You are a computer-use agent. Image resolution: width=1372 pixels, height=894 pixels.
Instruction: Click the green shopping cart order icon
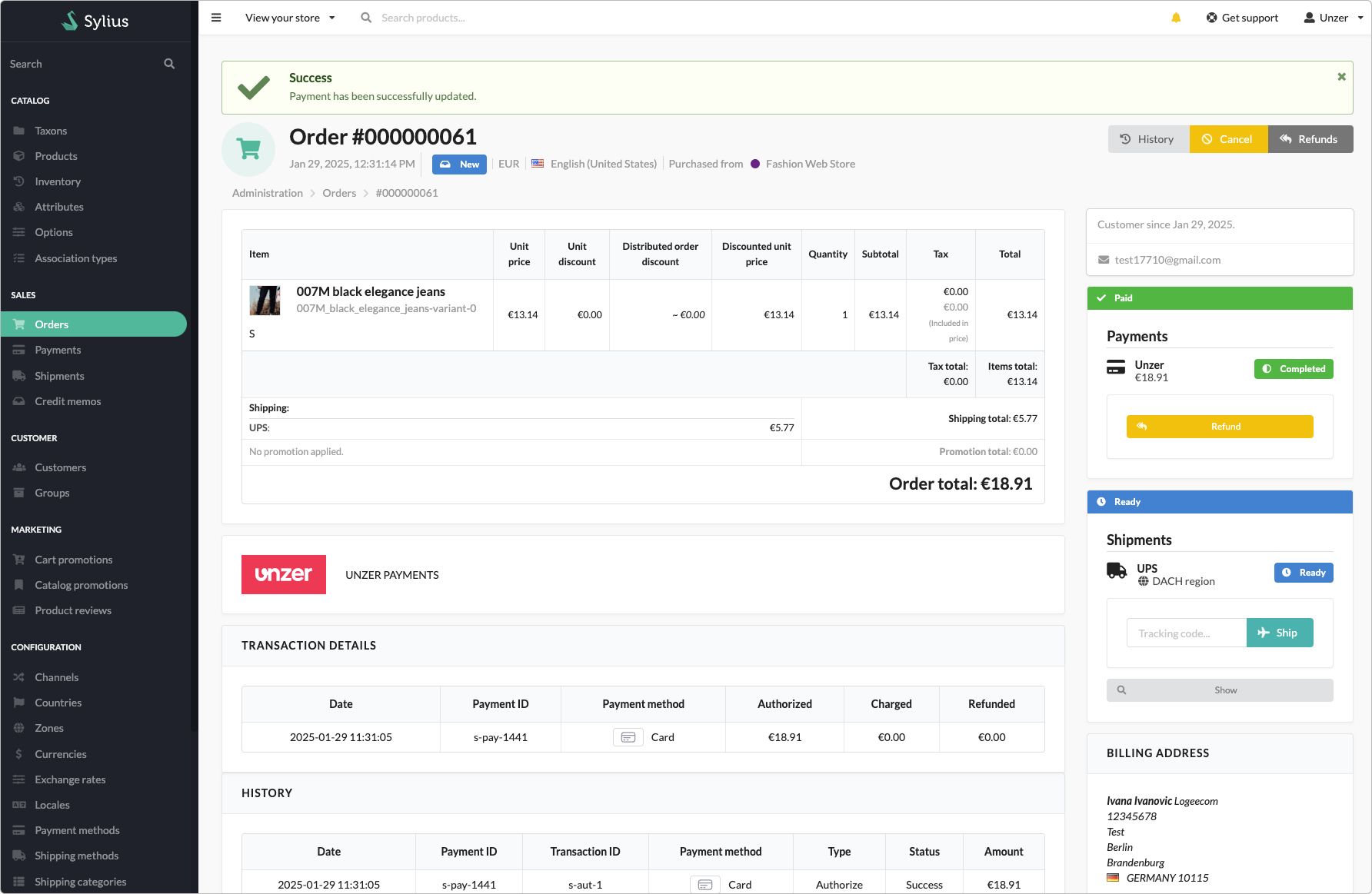tap(248, 149)
